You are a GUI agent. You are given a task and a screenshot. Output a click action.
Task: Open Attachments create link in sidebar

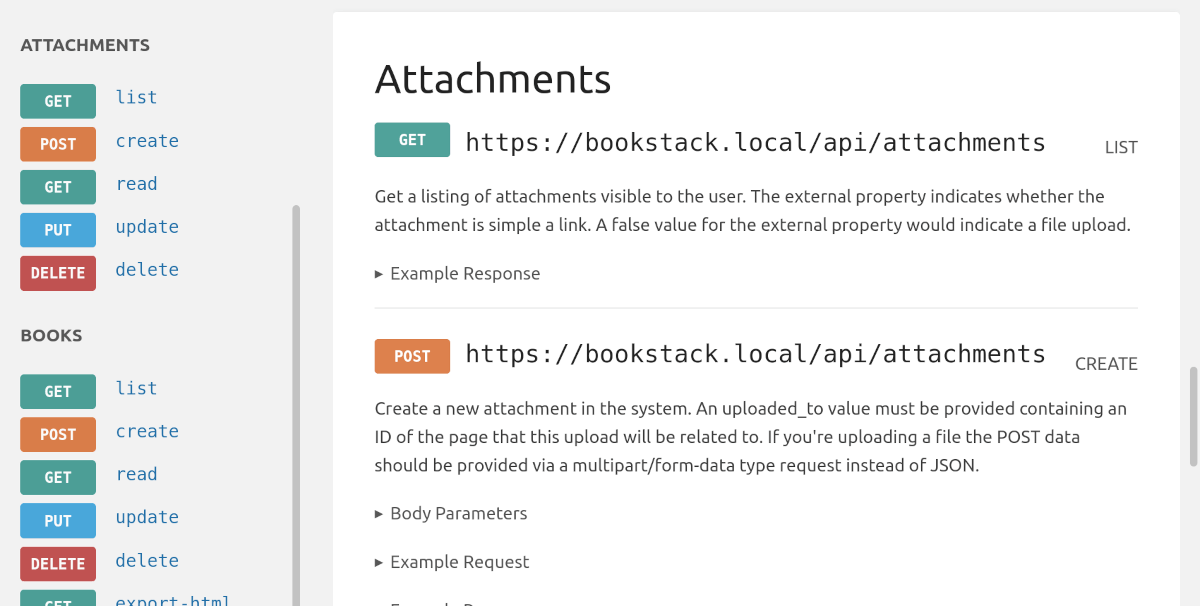click(147, 141)
